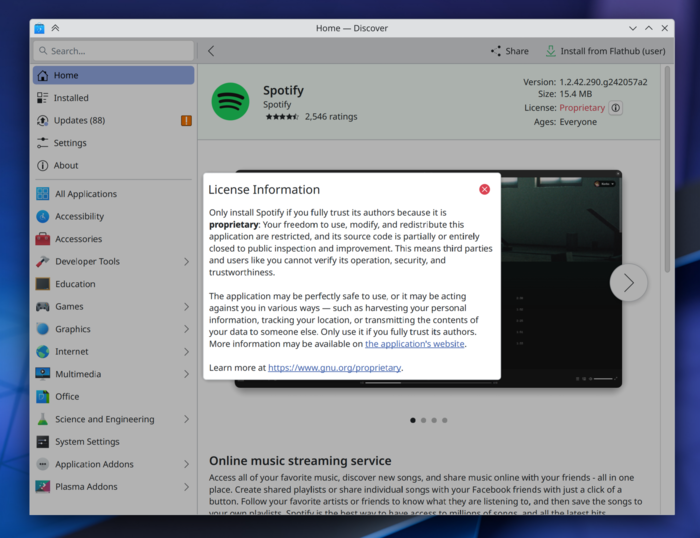Image resolution: width=700 pixels, height=538 pixels.
Task: Click the Search input field
Action: point(113,51)
